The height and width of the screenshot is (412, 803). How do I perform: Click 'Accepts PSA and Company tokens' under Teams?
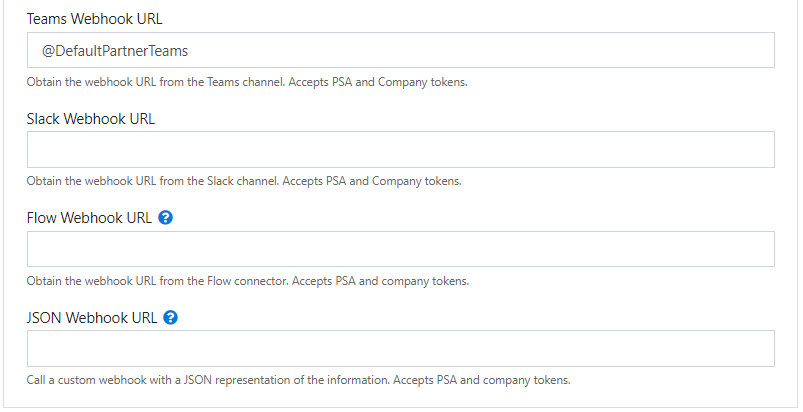point(378,82)
